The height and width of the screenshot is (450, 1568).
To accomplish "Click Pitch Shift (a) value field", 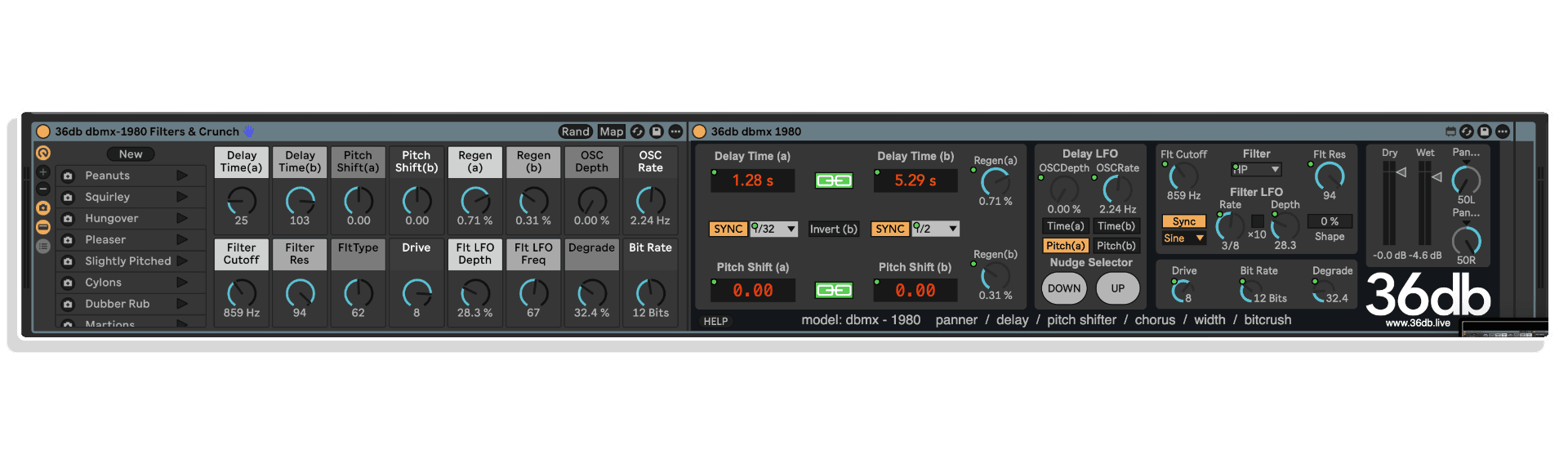I will pyautogui.click(x=752, y=290).
